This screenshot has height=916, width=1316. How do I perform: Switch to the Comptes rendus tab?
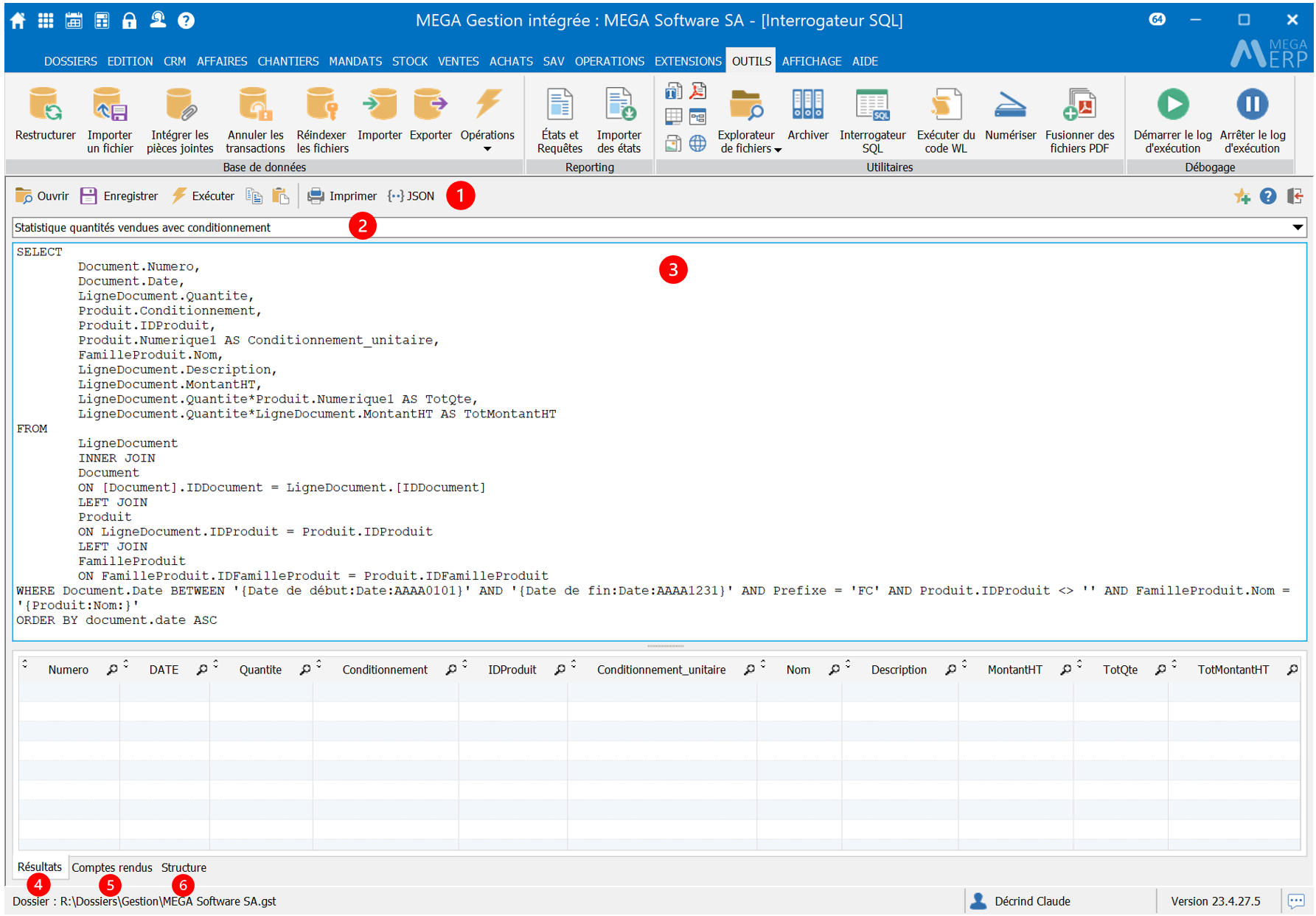click(x=112, y=867)
